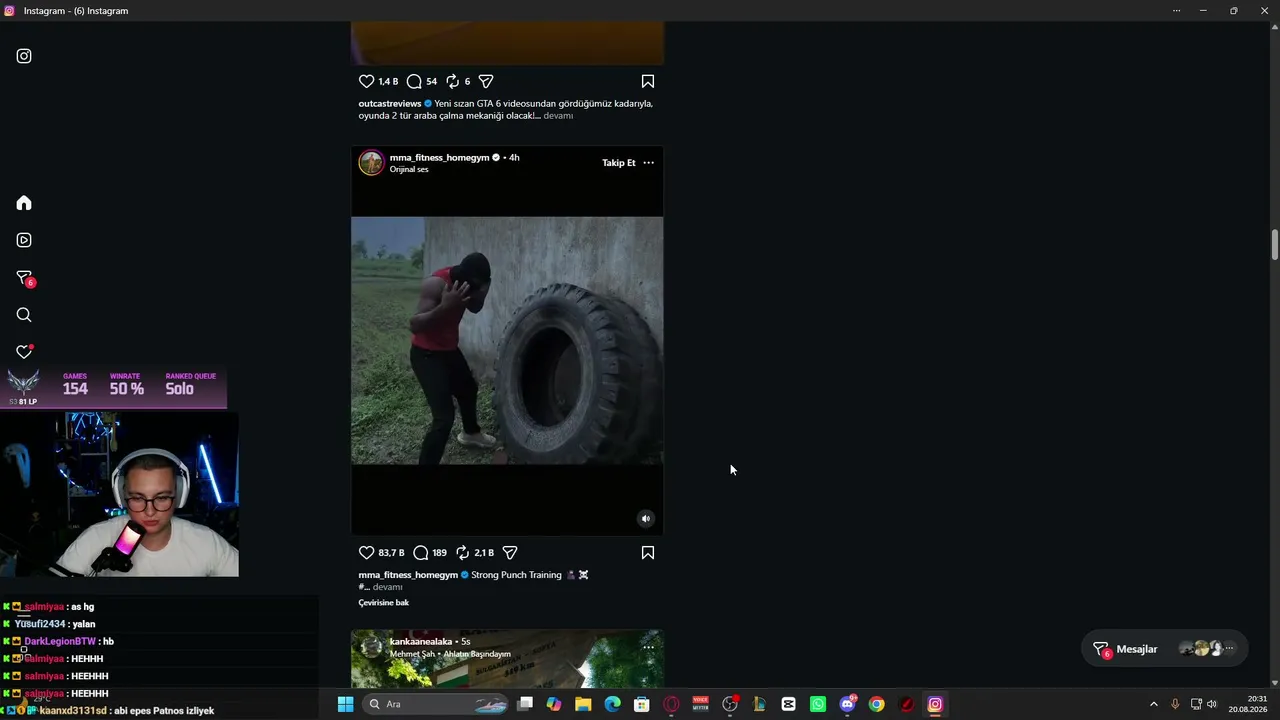Open Opera GX from the taskbar
The width and height of the screenshot is (1280, 720).
[x=671, y=704]
